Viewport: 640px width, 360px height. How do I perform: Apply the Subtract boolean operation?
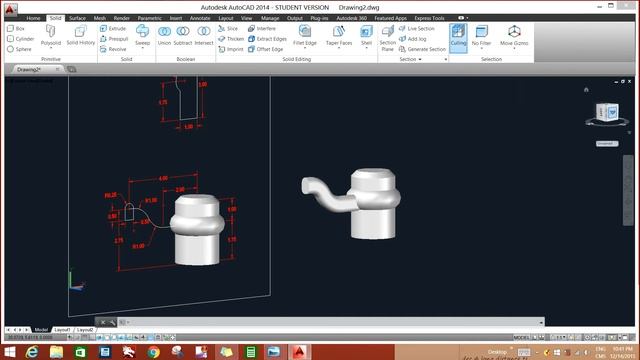[182, 35]
